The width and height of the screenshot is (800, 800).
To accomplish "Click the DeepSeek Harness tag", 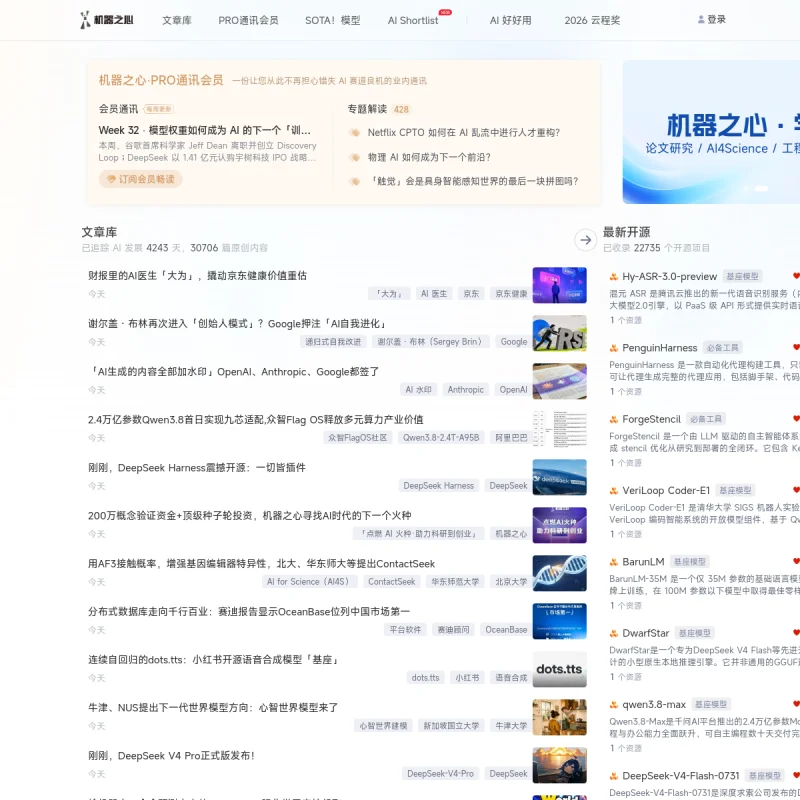I will 438,486.
